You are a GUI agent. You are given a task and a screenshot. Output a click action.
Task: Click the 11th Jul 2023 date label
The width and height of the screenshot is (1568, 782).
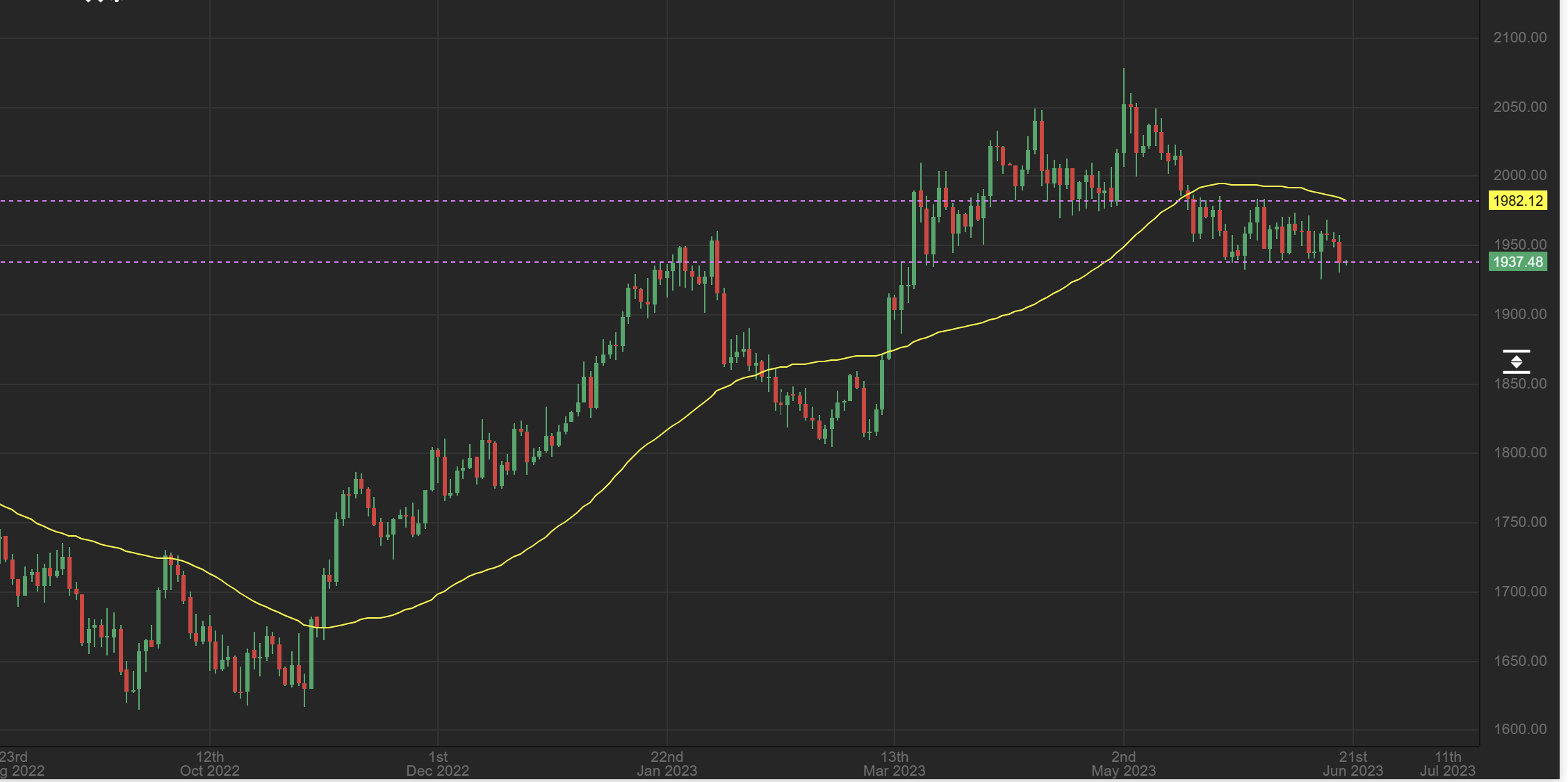coord(1448,763)
